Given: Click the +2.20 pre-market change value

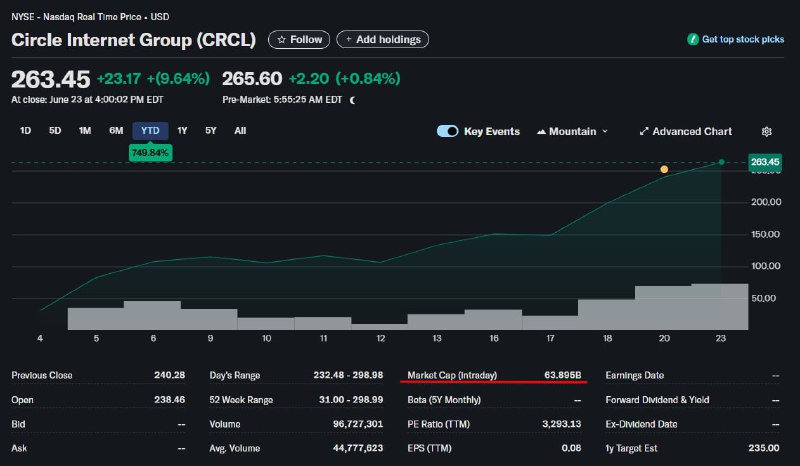Looking at the screenshot, I should pos(309,79).
